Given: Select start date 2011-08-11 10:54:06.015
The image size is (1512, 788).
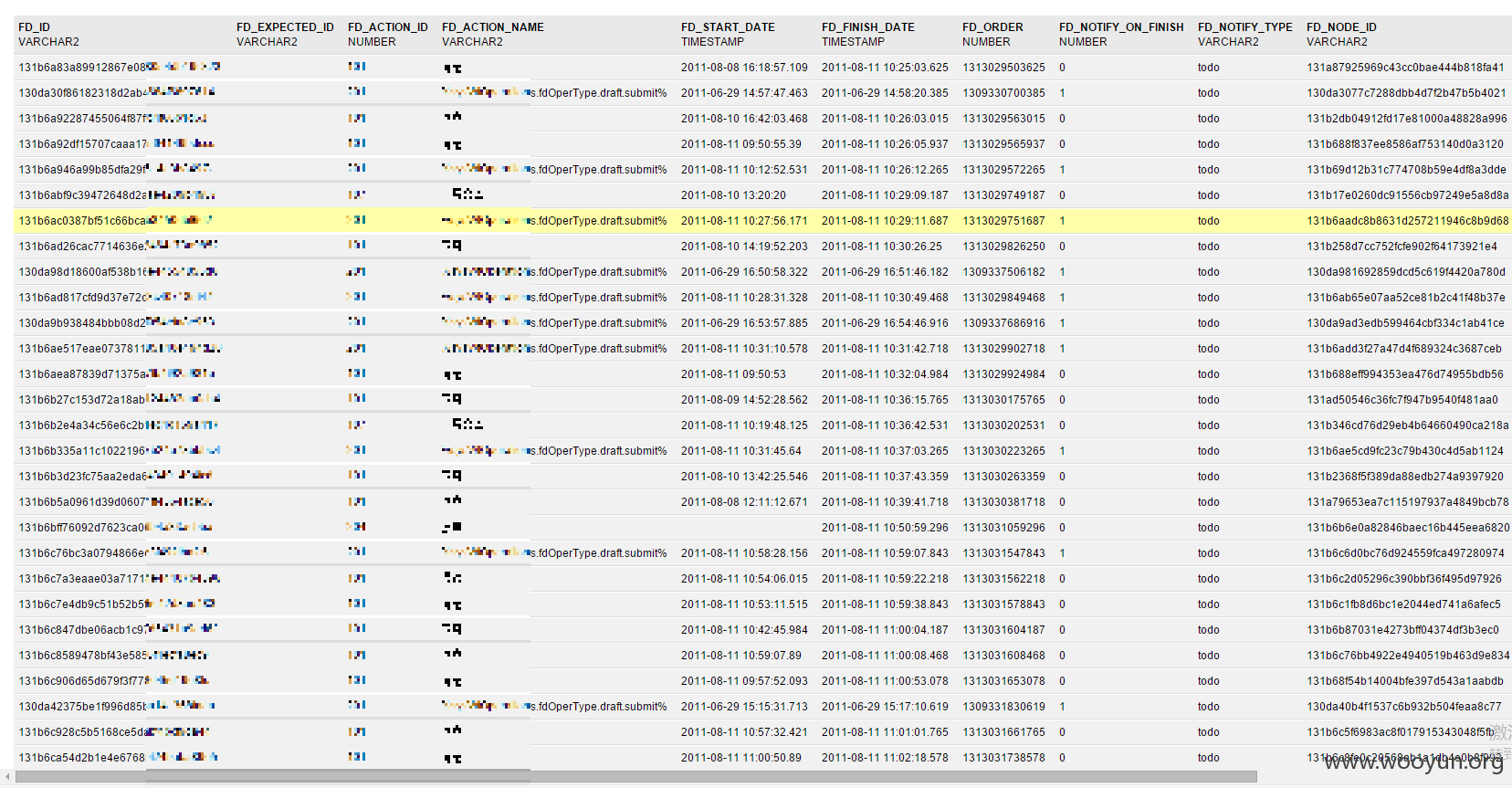Looking at the screenshot, I should (x=744, y=579).
